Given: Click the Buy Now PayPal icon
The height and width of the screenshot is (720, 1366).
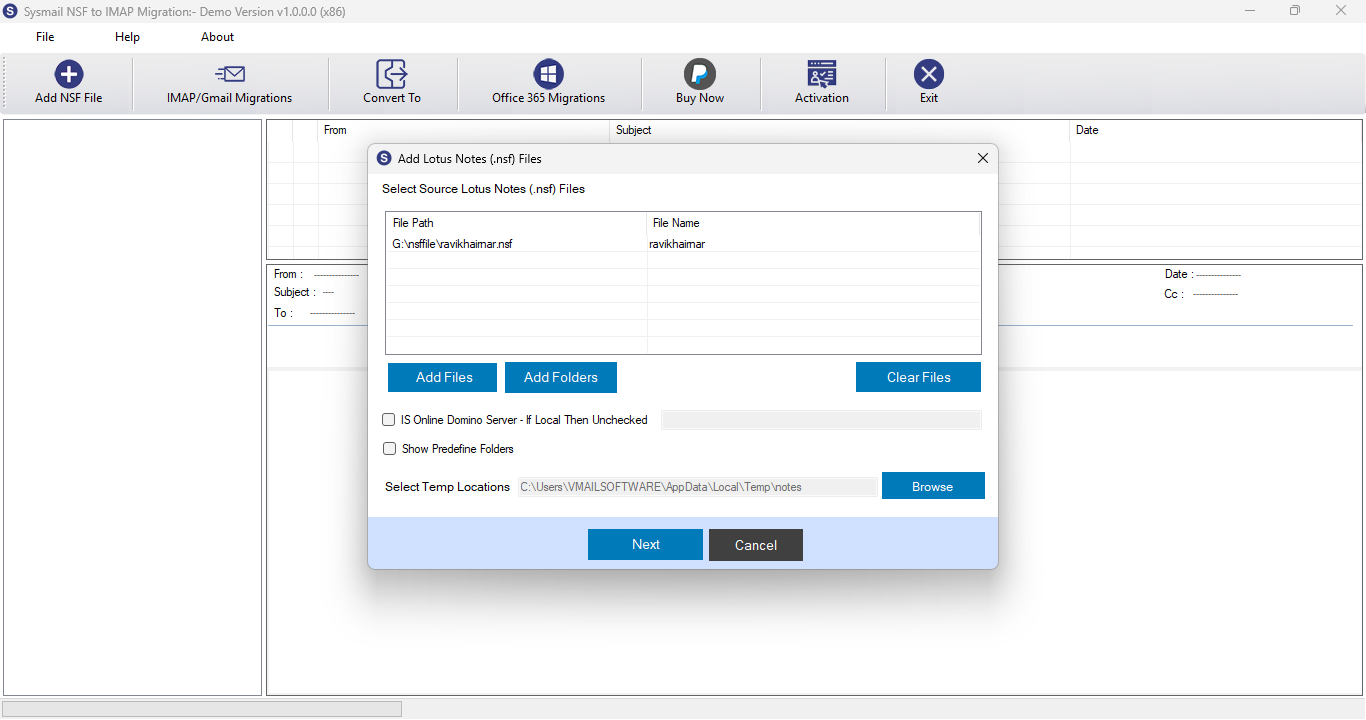Looking at the screenshot, I should pyautogui.click(x=699, y=74).
